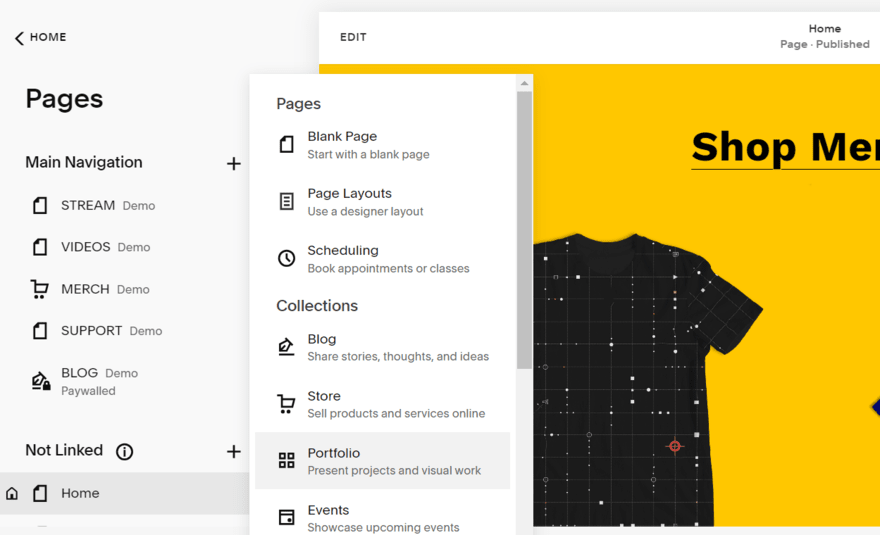Click the MERCH store cart icon
Image resolution: width=880 pixels, height=535 pixels.
39,289
